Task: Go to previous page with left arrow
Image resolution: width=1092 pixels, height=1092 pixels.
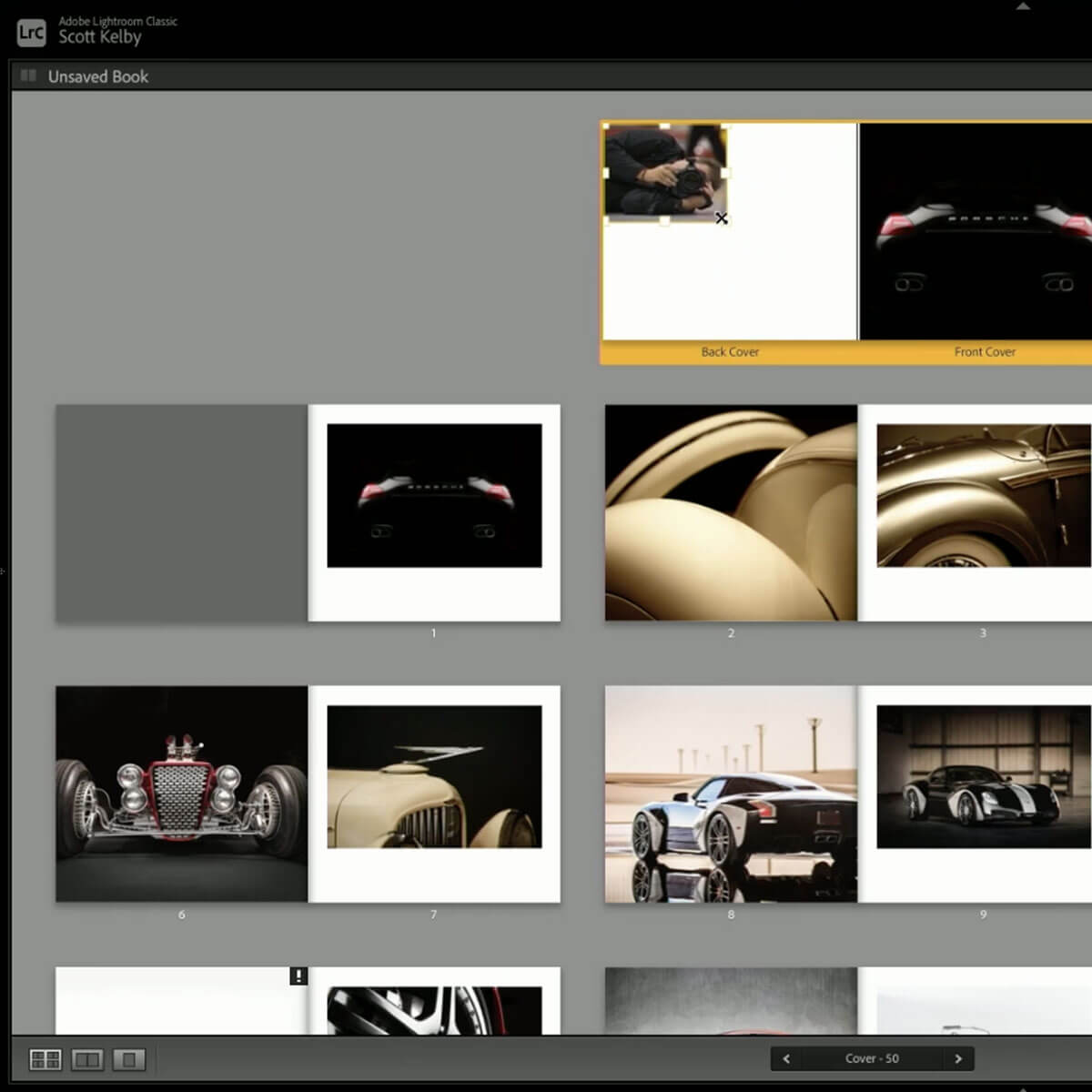Action: (x=786, y=1058)
